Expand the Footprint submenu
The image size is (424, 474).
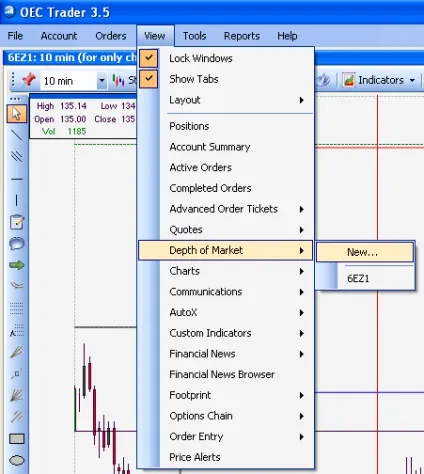pos(225,395)
